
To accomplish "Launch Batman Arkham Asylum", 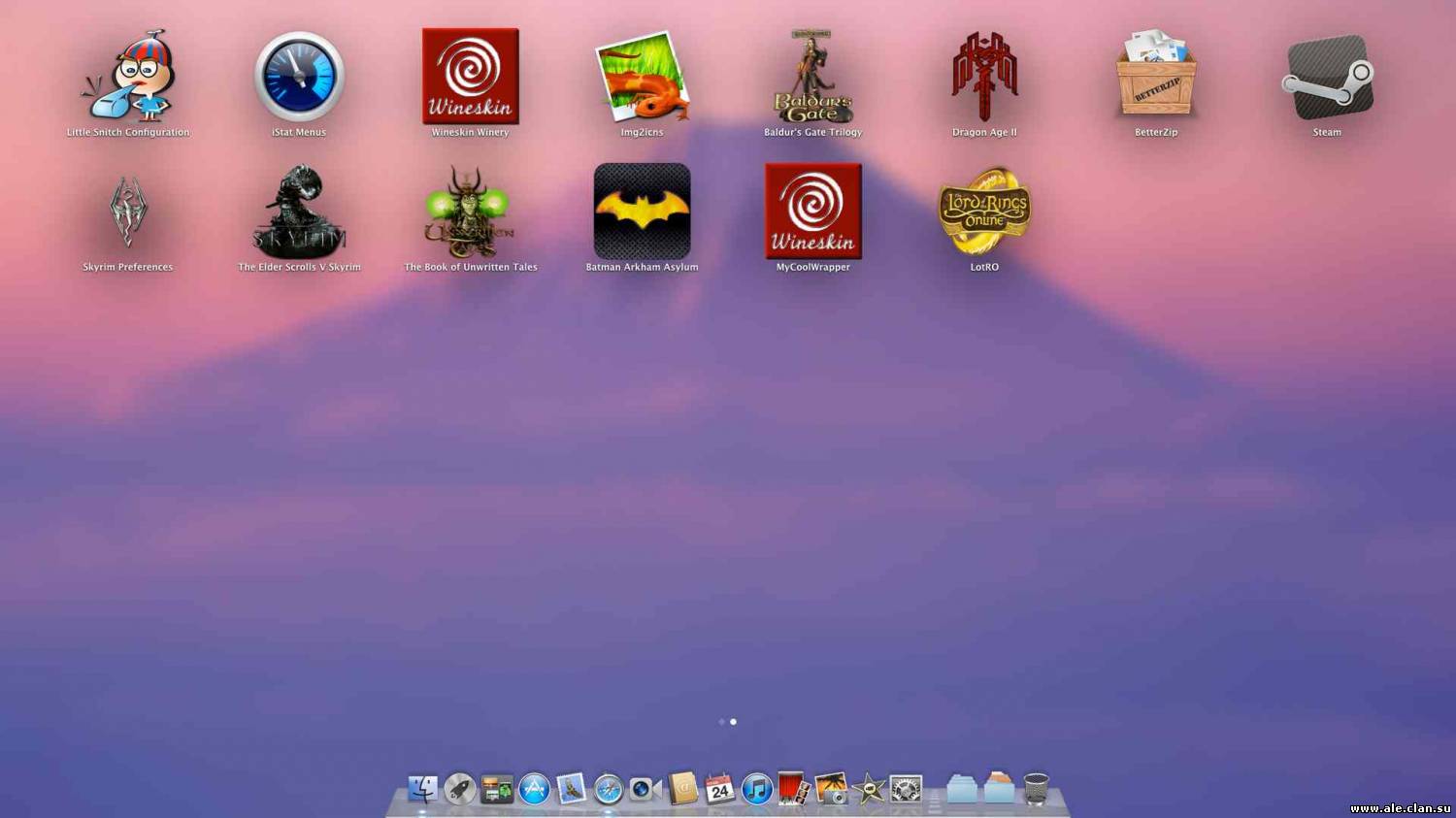I will [x=642, y=212].
